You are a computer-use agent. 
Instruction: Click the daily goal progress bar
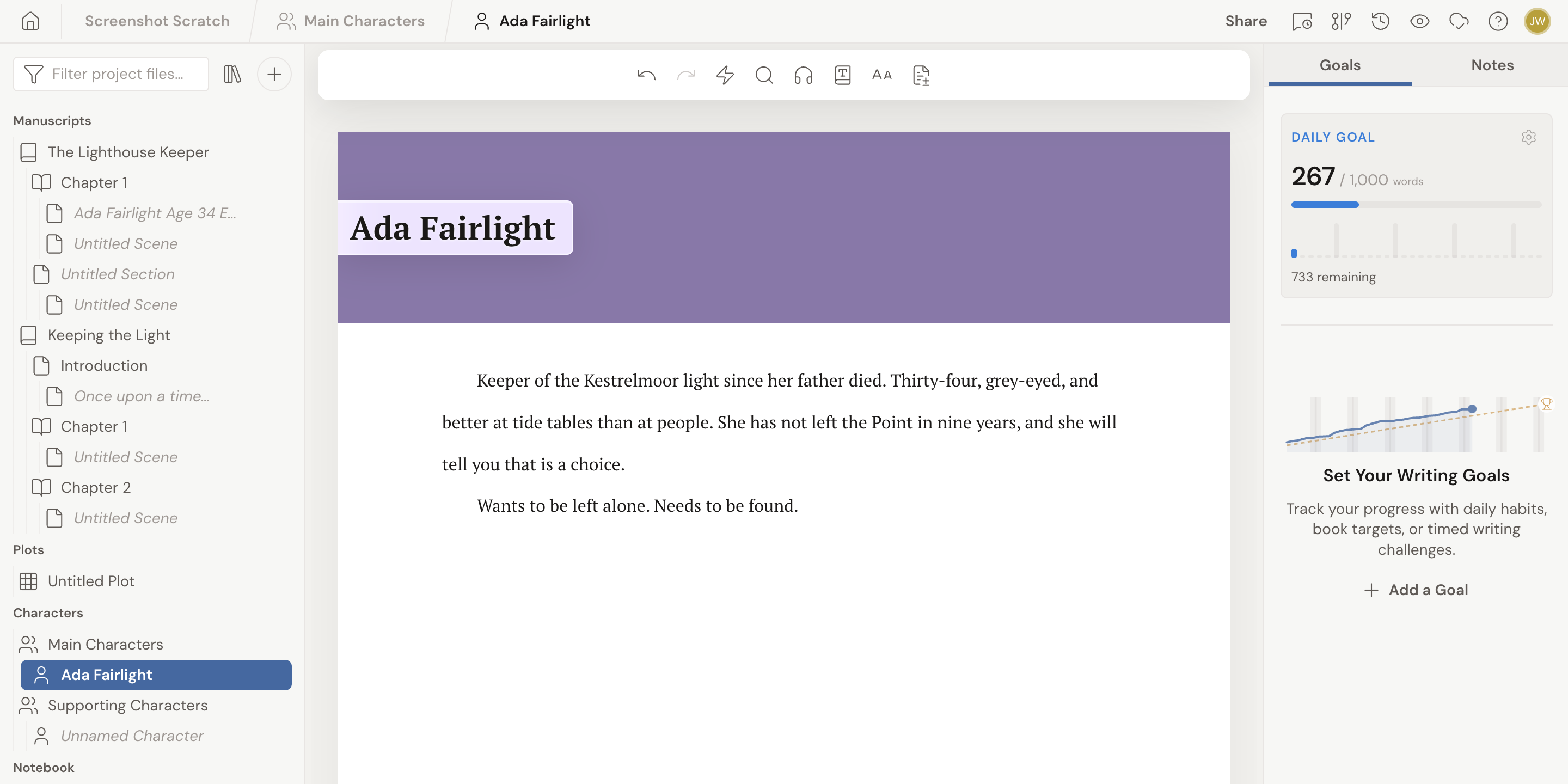(x=1416, y=205)
